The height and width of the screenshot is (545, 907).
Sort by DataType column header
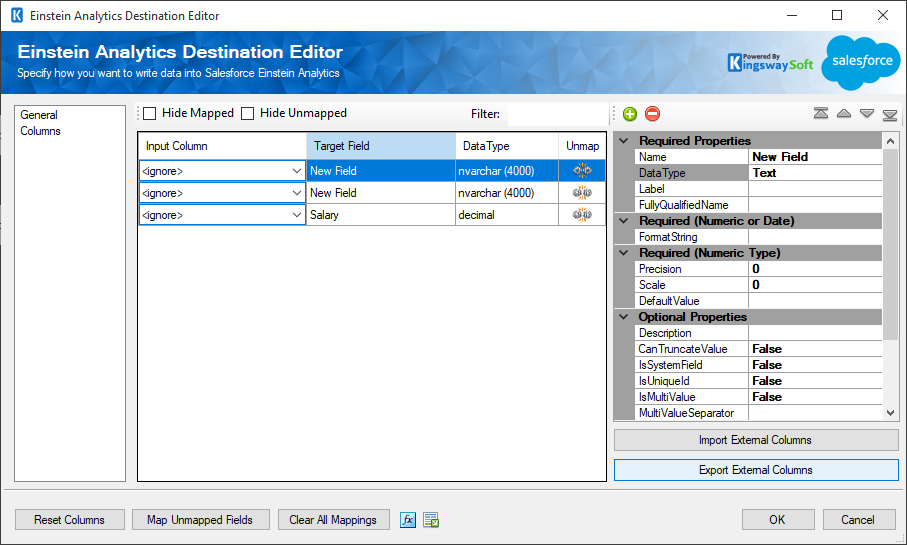coord(507,146)
